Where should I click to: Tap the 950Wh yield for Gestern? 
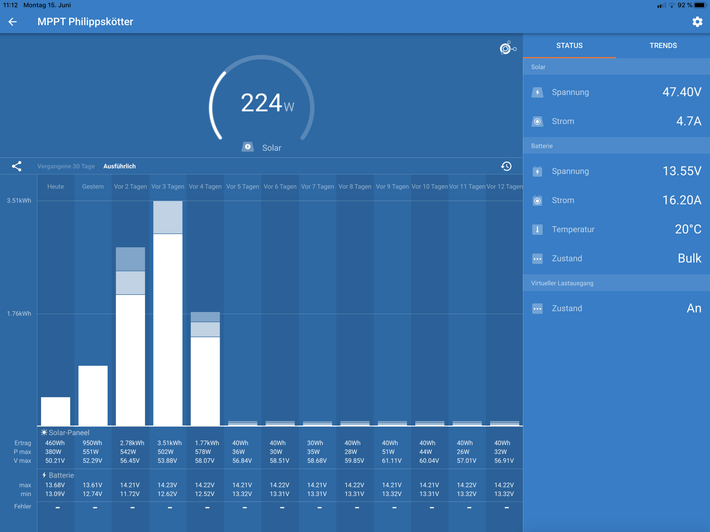(92, 443)
